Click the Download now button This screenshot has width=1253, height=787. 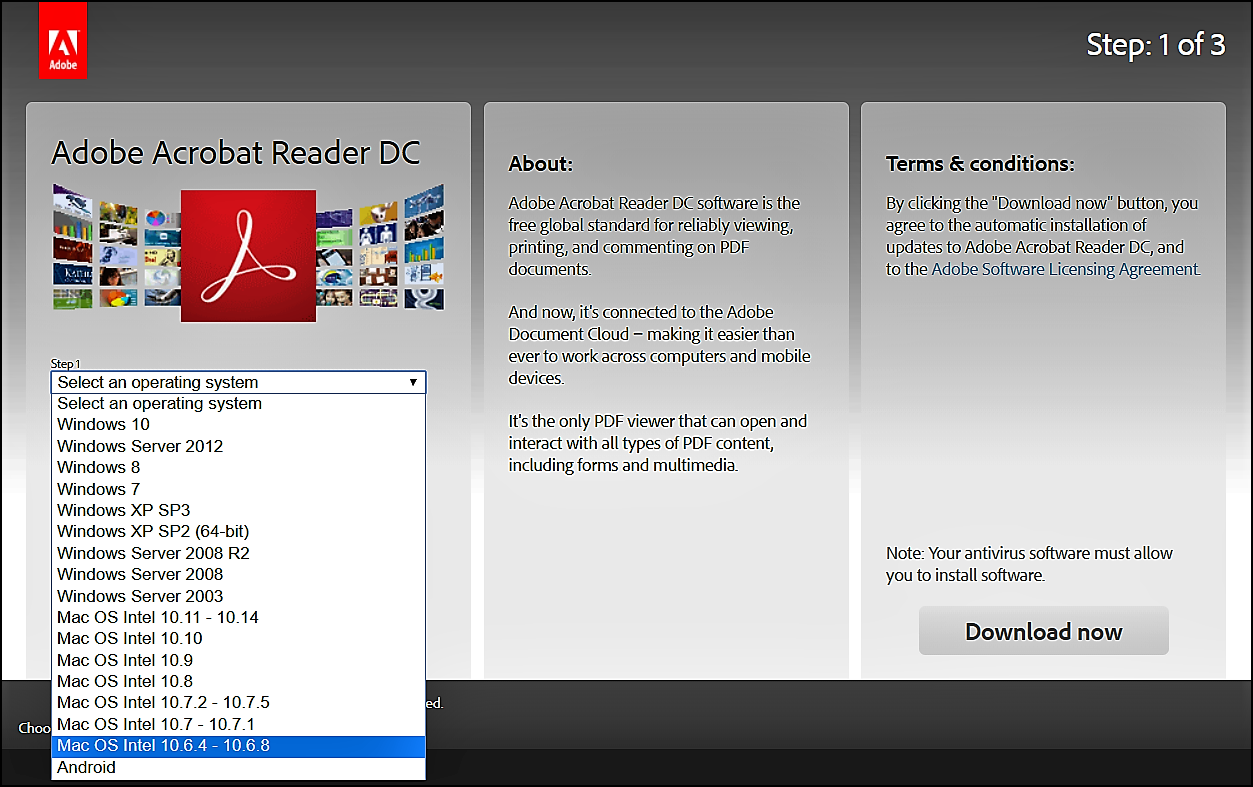pyautogui.click(x=1043, y=631)
